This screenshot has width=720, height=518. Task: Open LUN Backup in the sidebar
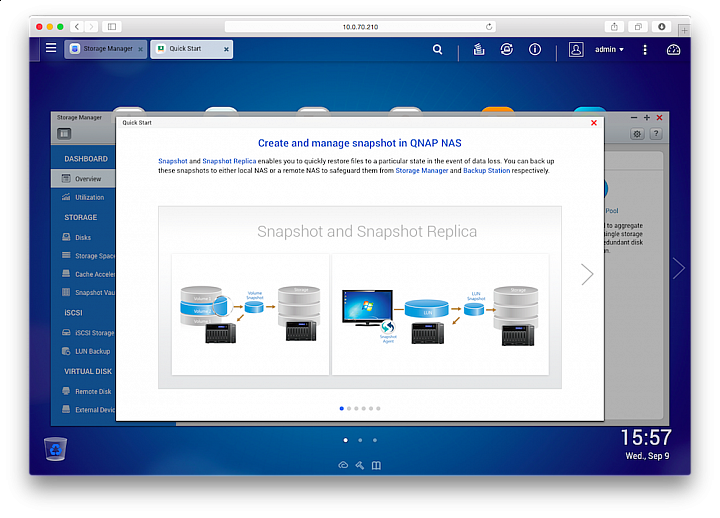pyautogui.click(x=83, y=351)
